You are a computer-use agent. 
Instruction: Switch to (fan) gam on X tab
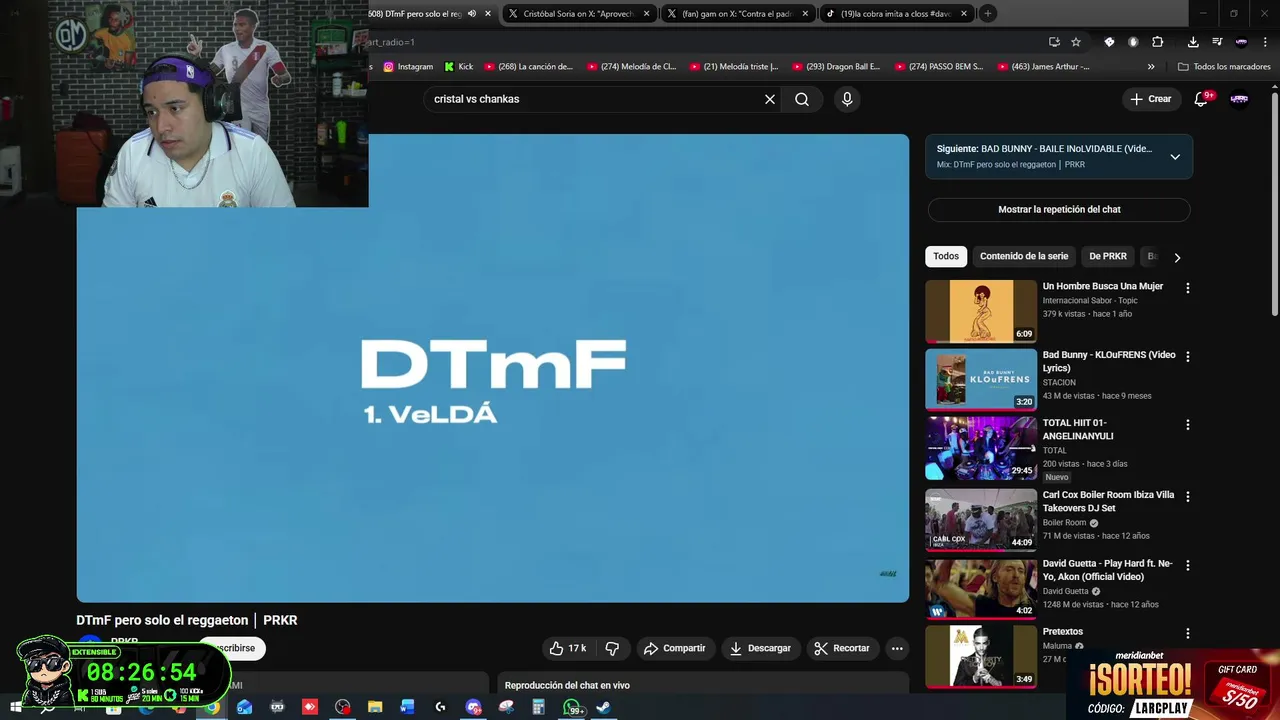point(738,14)
